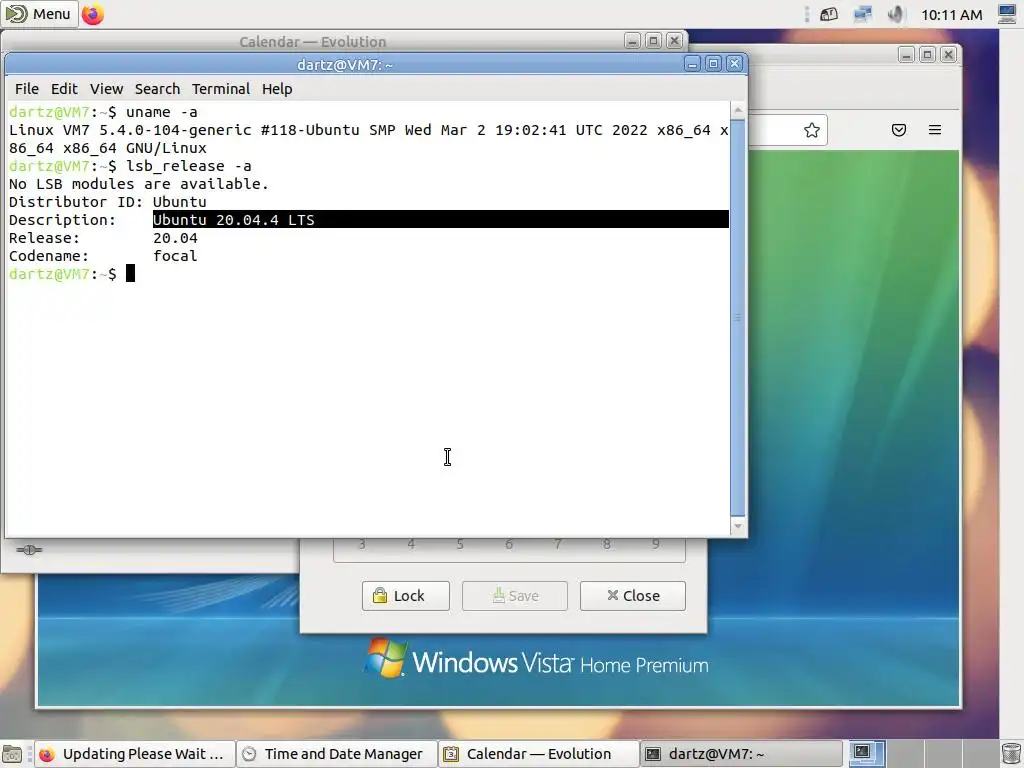Click the greyed Save button

click(515, 596)
